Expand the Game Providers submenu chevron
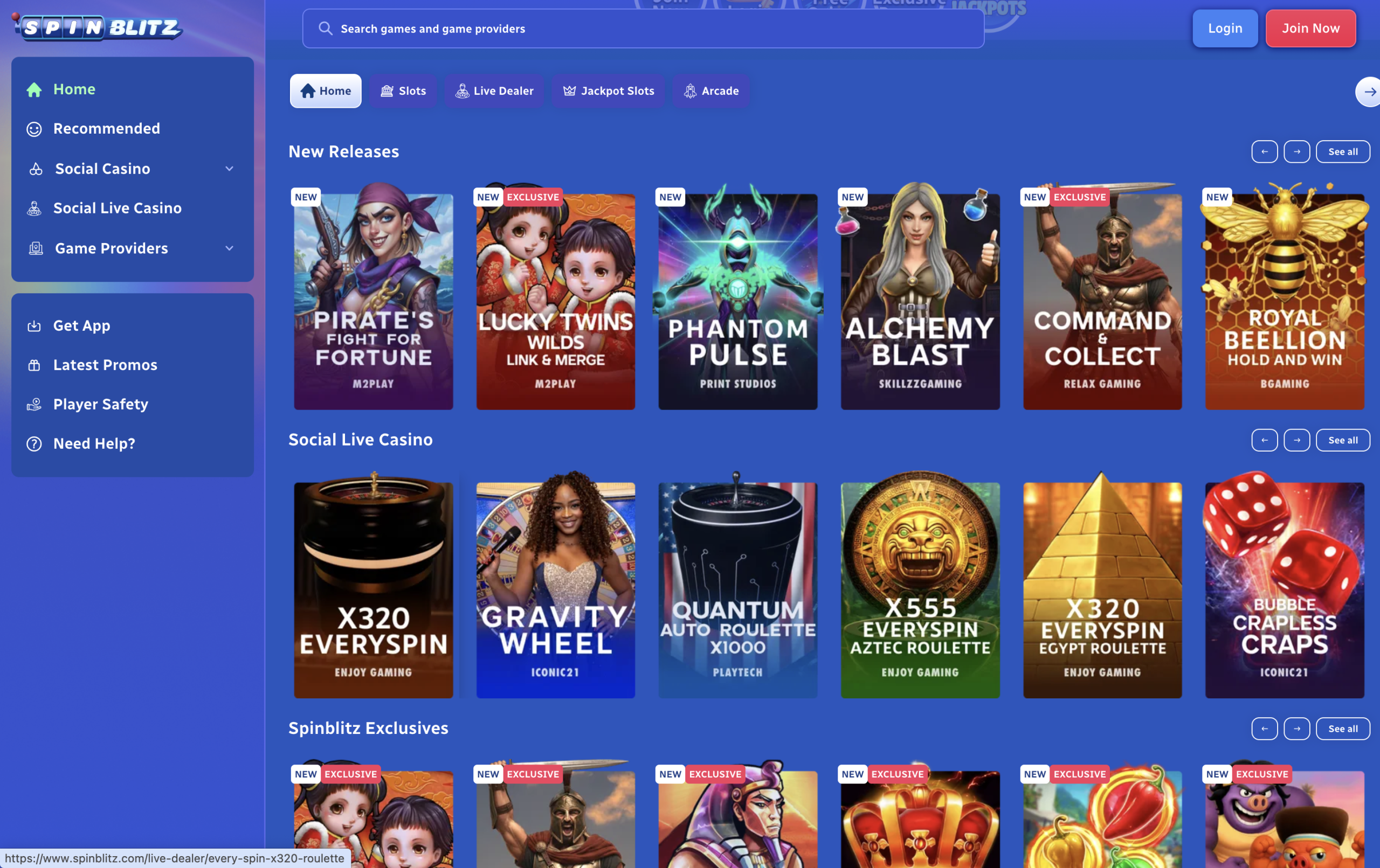This screenshot has width=1380, height=868. pyautogui.click(x=229, y=248)
